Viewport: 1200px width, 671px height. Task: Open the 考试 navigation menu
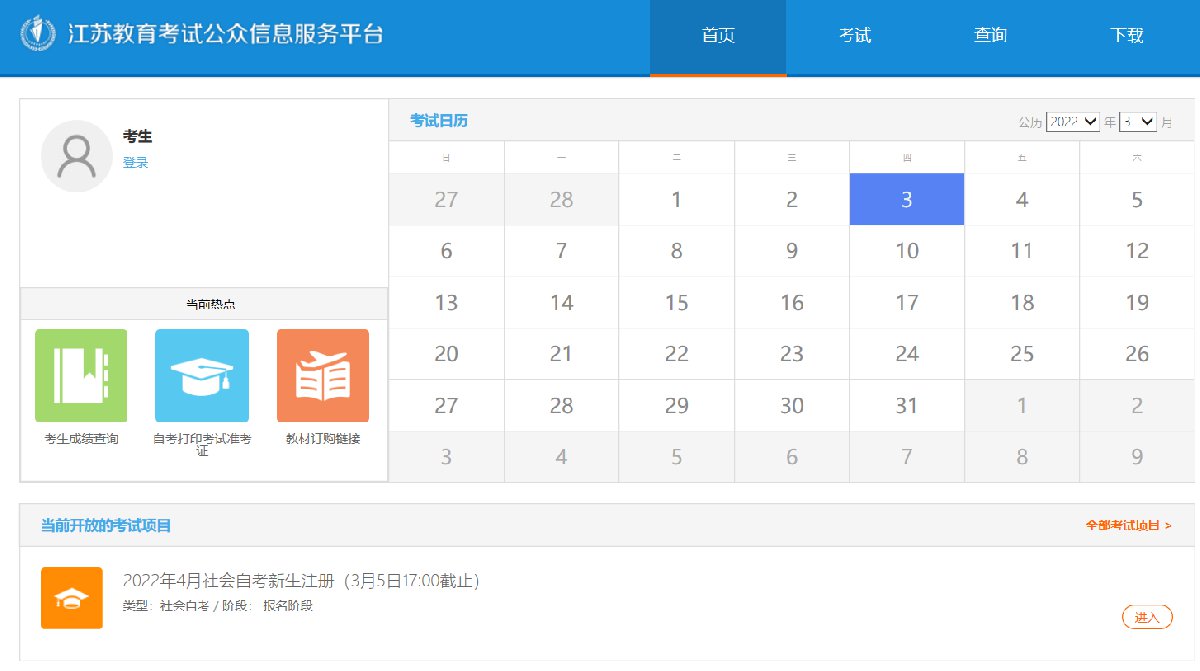(855, 36)
